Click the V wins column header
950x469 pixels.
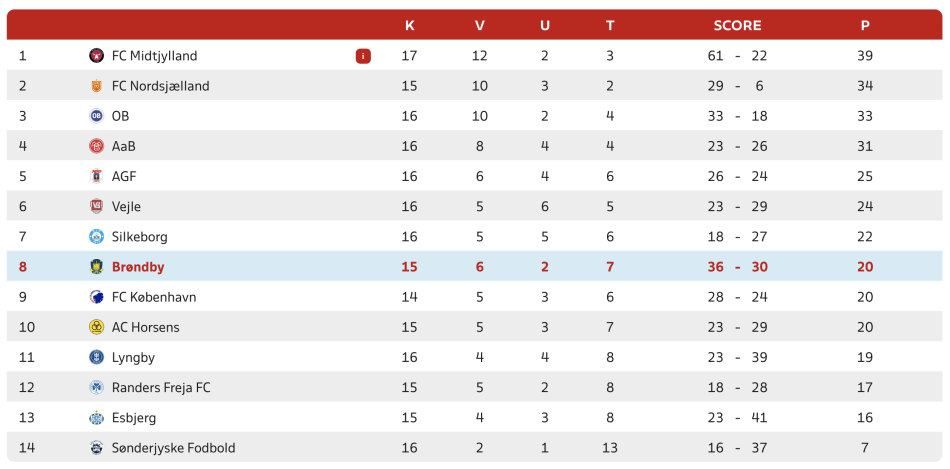pyautogui.click(x=480, y=25)
